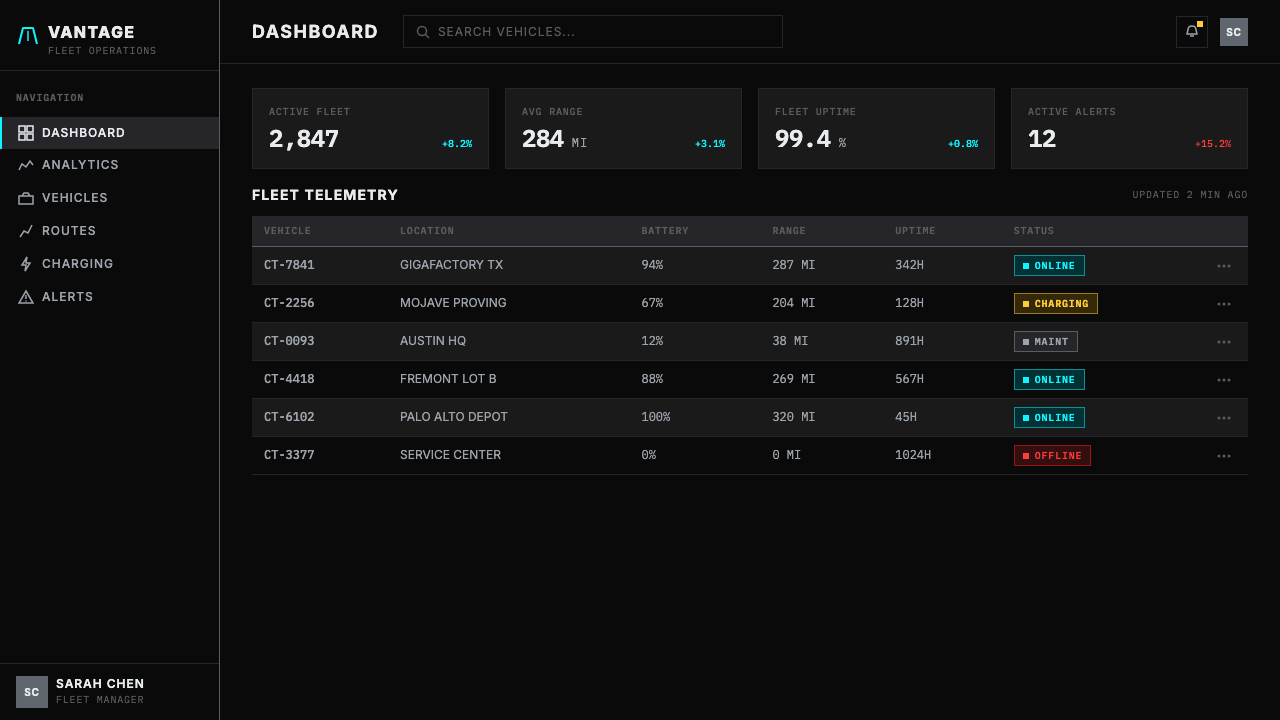Click the Mojave Proving location
This screenshot has height=720, width=1280.
pyautogui.click(x=453, y=303)
